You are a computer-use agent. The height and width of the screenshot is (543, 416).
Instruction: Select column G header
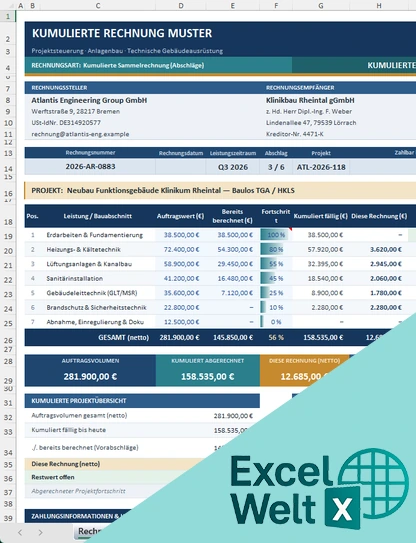coord(321,6)
